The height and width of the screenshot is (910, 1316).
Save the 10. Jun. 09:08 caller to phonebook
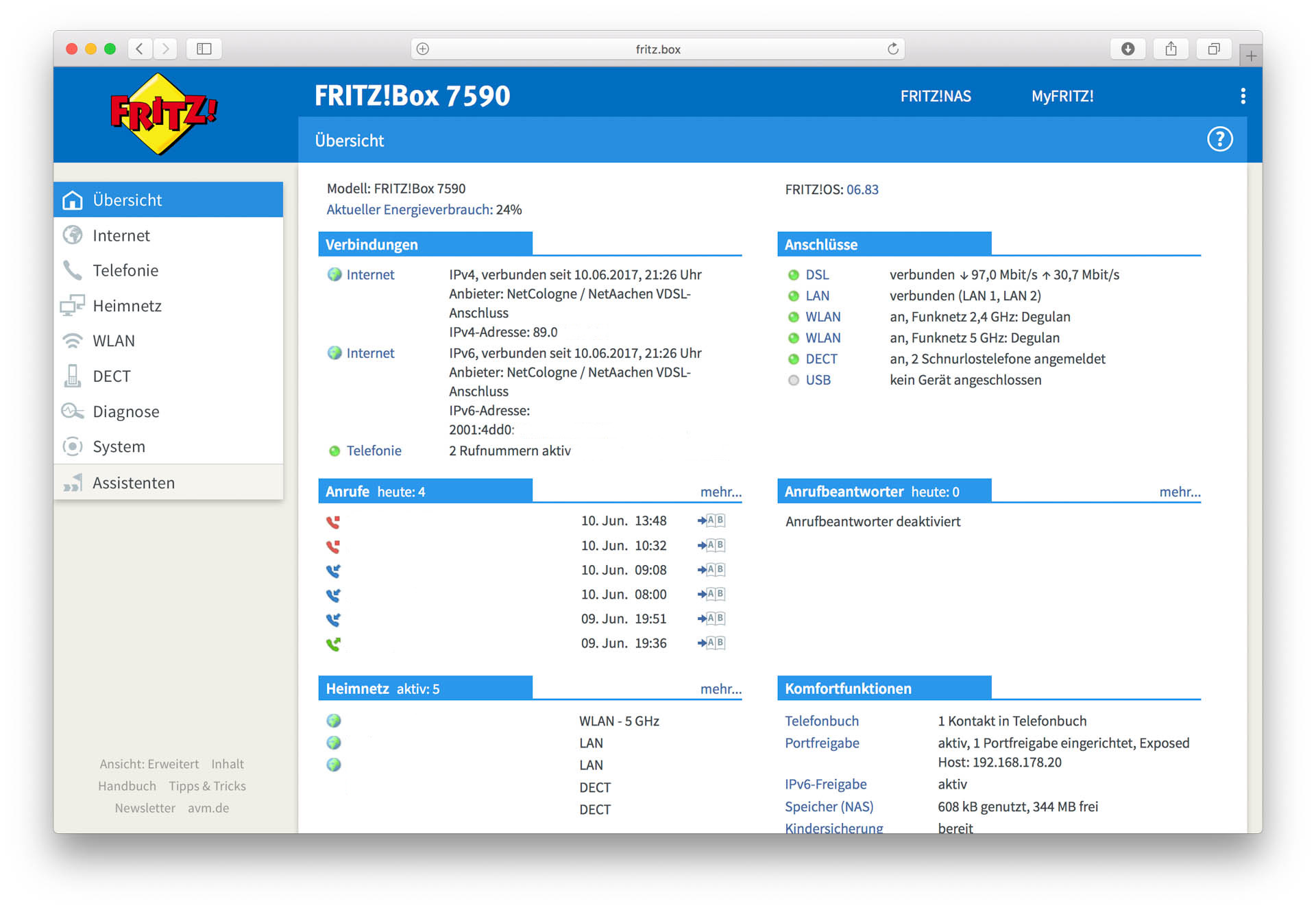(711, 569)
